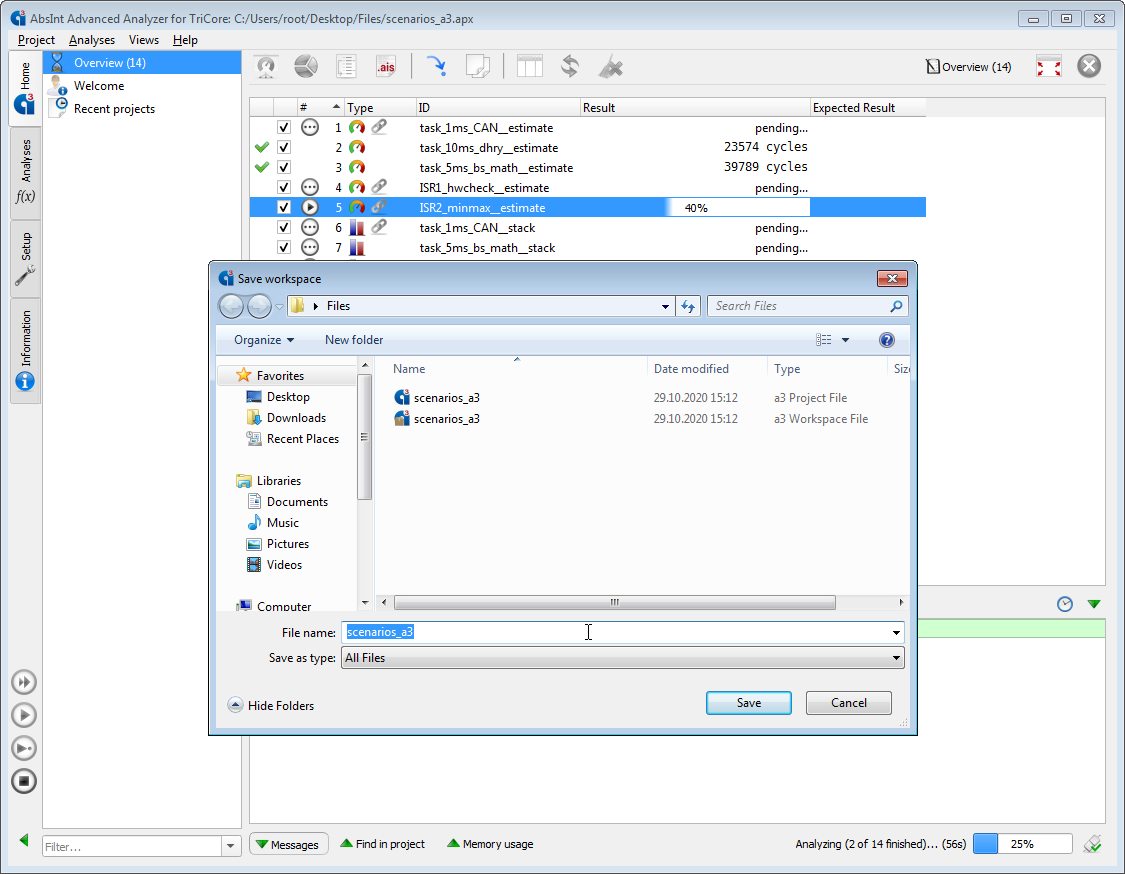The image size is (1125, 874).
Task: Open the Project menu
Action: (36, 40)
